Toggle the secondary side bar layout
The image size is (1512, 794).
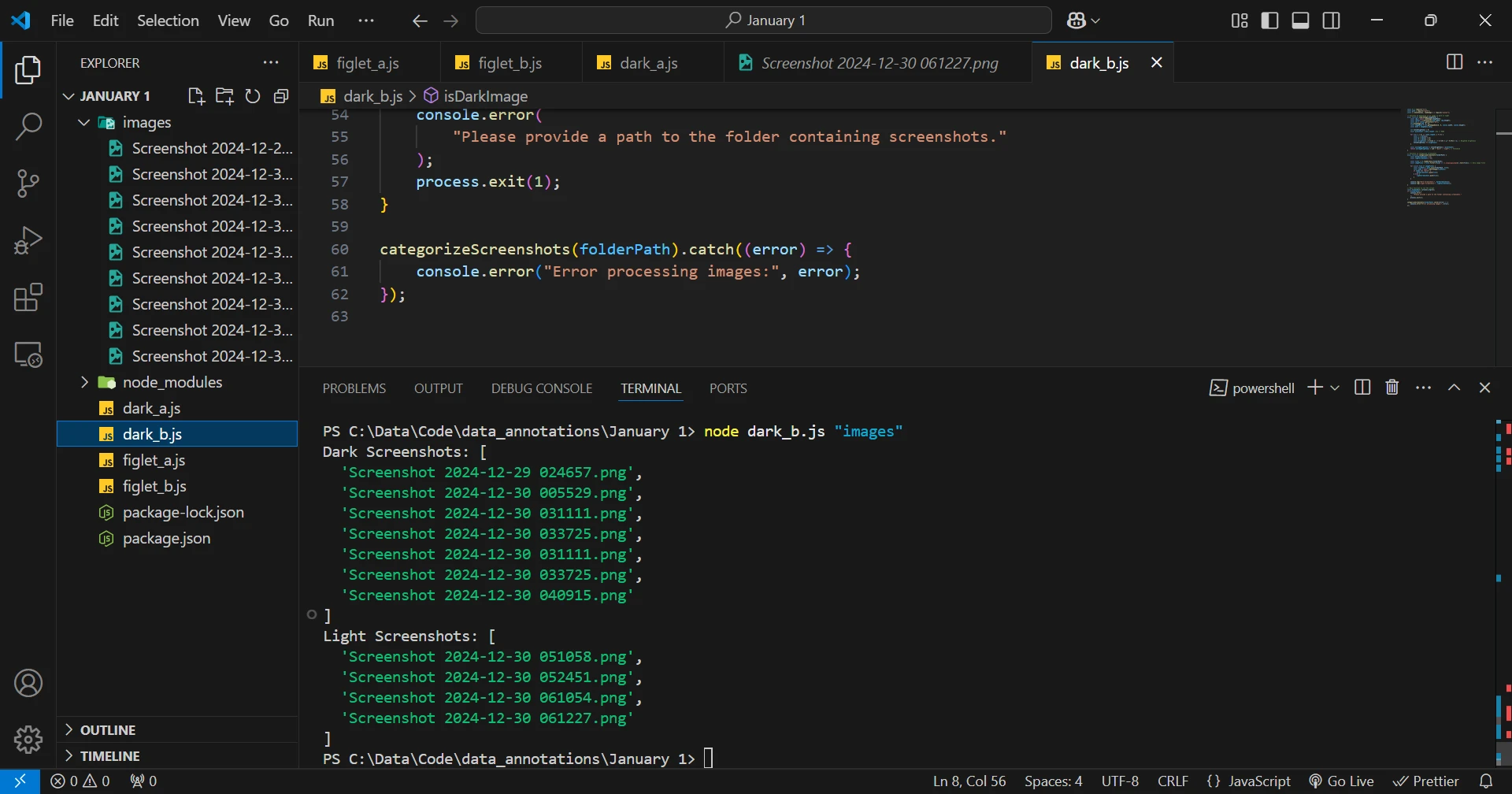point(1332,20)
